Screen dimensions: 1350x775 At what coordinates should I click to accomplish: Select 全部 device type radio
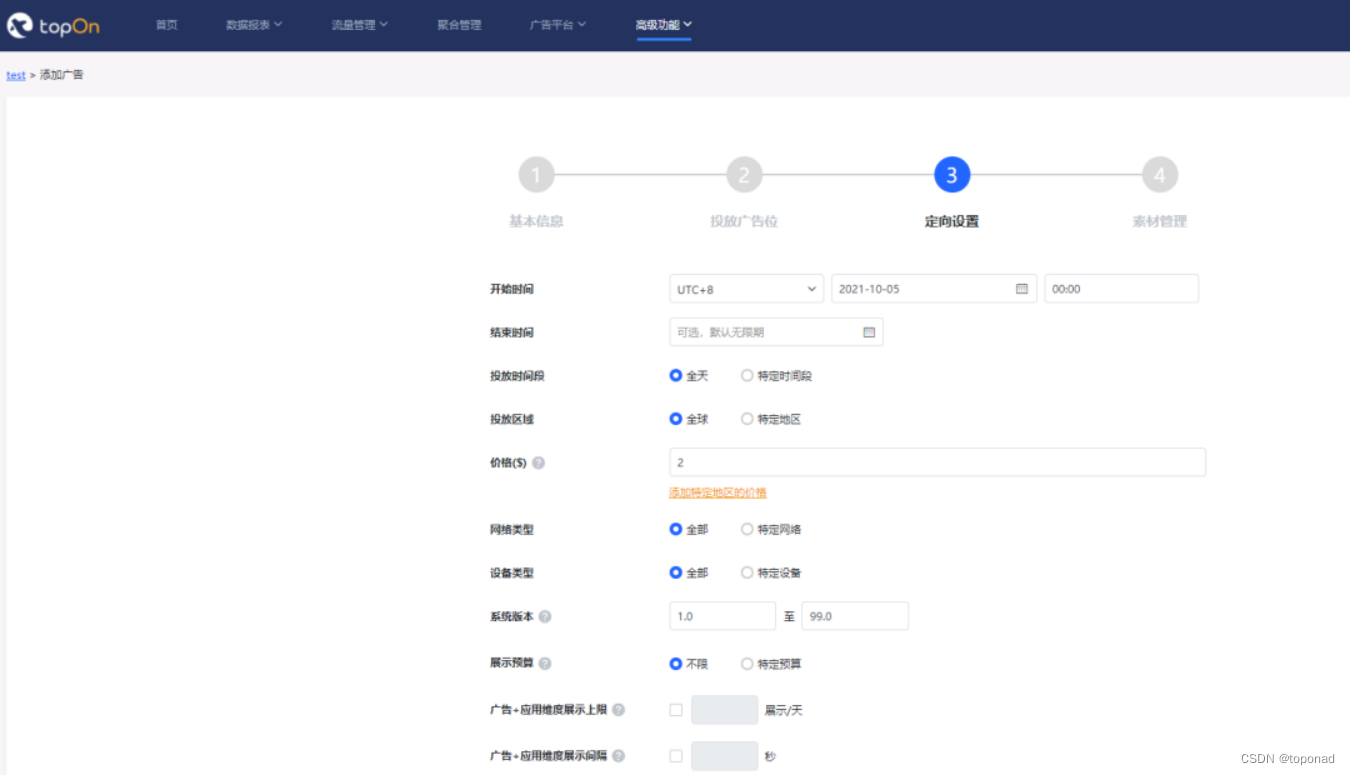(x=676, y=573)
